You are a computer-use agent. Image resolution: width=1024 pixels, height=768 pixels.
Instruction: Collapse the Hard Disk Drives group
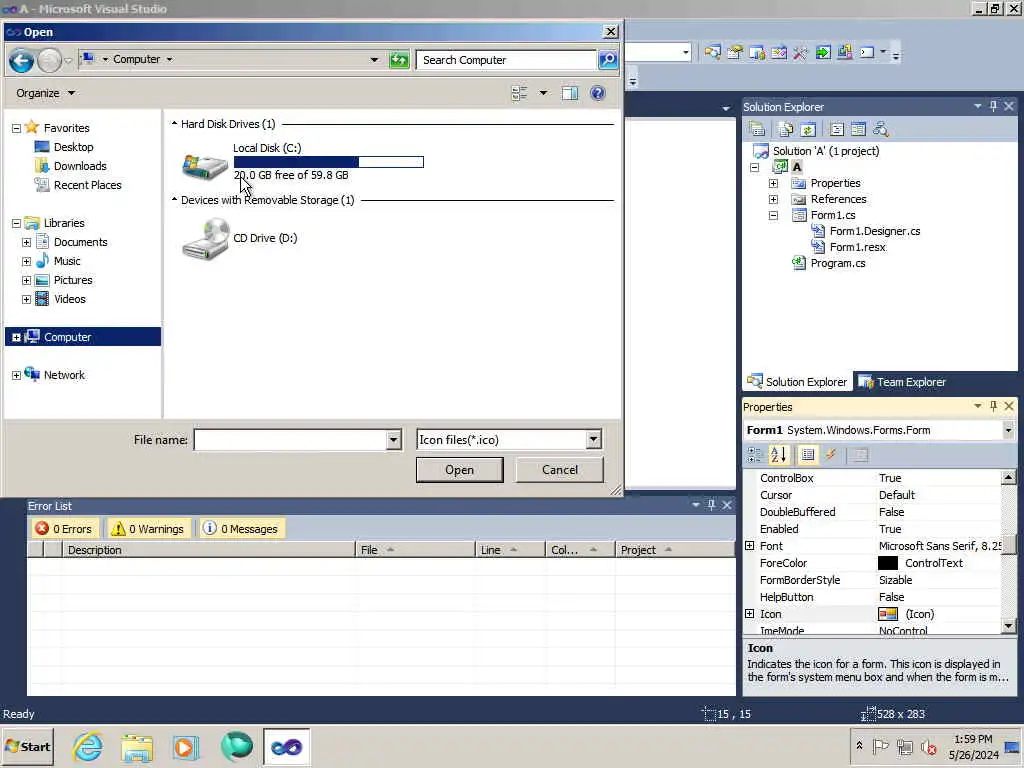(x=174, y=123)
